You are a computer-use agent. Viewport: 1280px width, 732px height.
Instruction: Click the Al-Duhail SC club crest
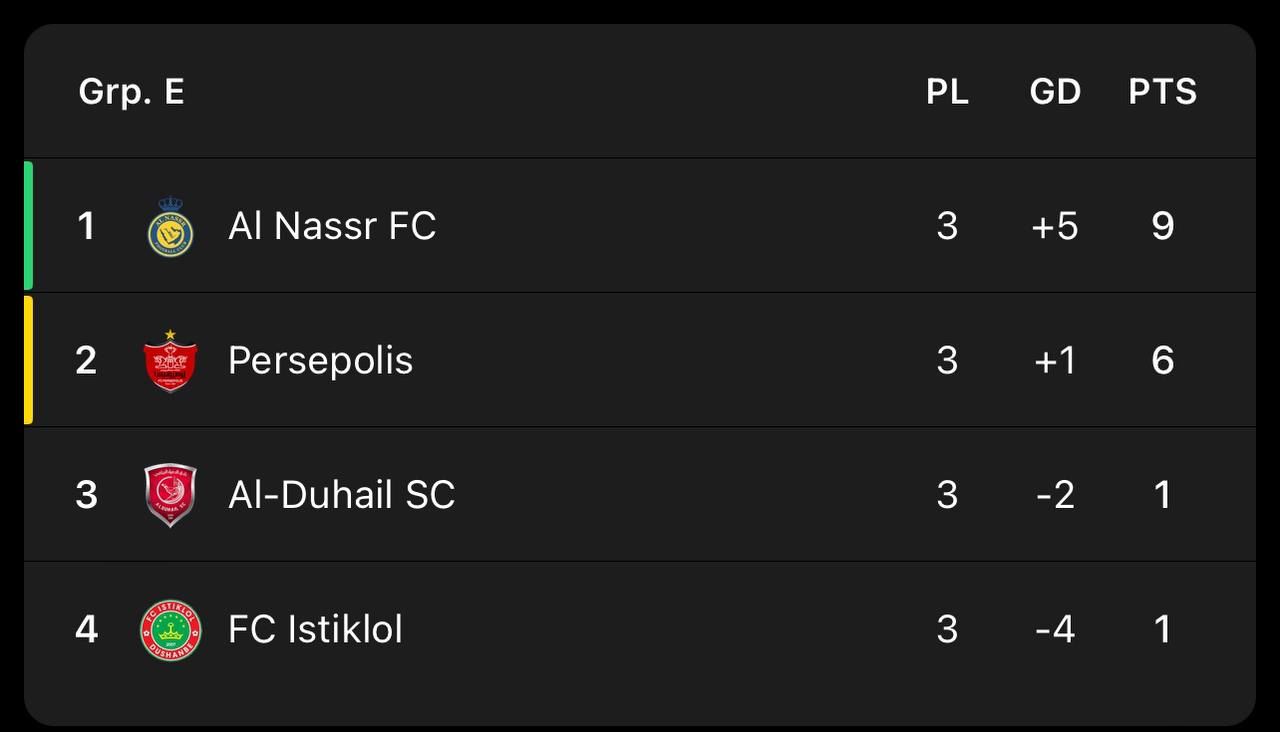point(170,495)
